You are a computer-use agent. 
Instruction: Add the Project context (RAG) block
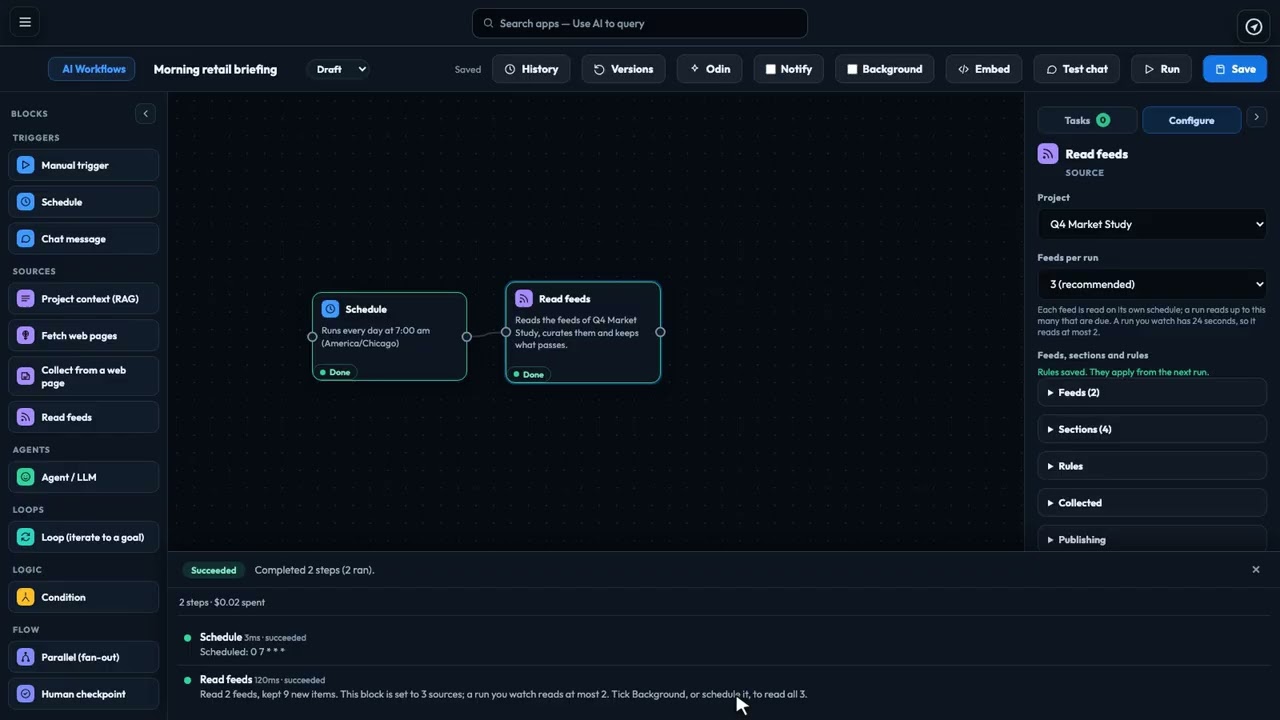tap(84, 299)
